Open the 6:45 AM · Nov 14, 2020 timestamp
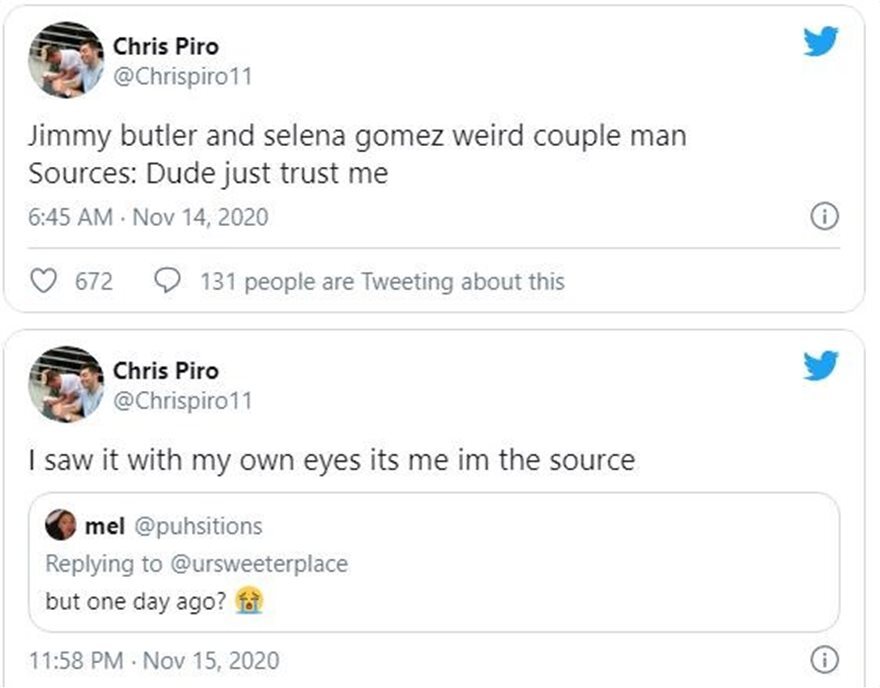Image resolution: width=880 pixels, height=688 pixels. pyautogui.click(x=148, y=217)
